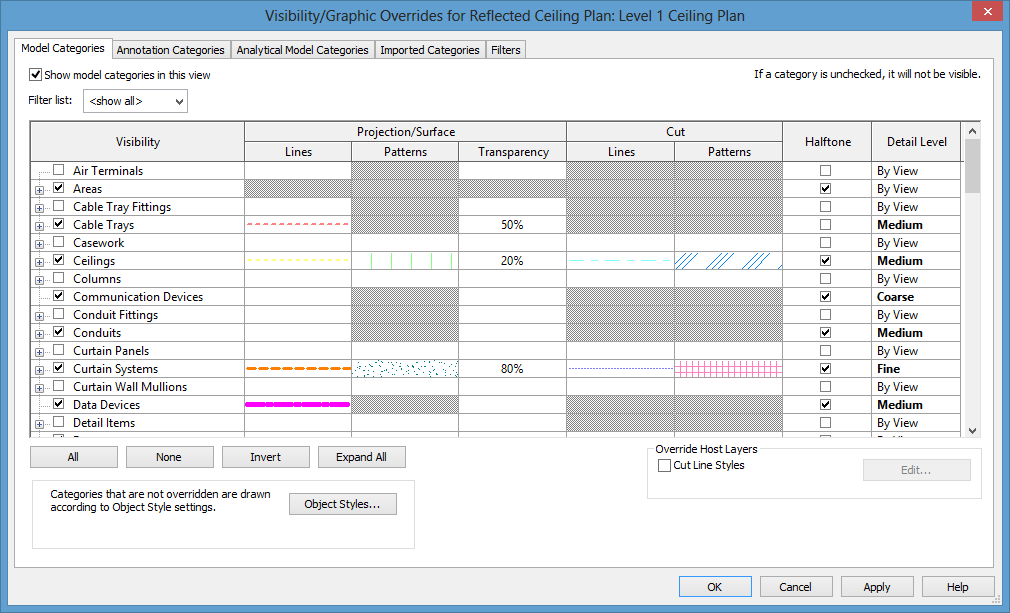
Task: Open the Filters tab
Action: (505, 50)
